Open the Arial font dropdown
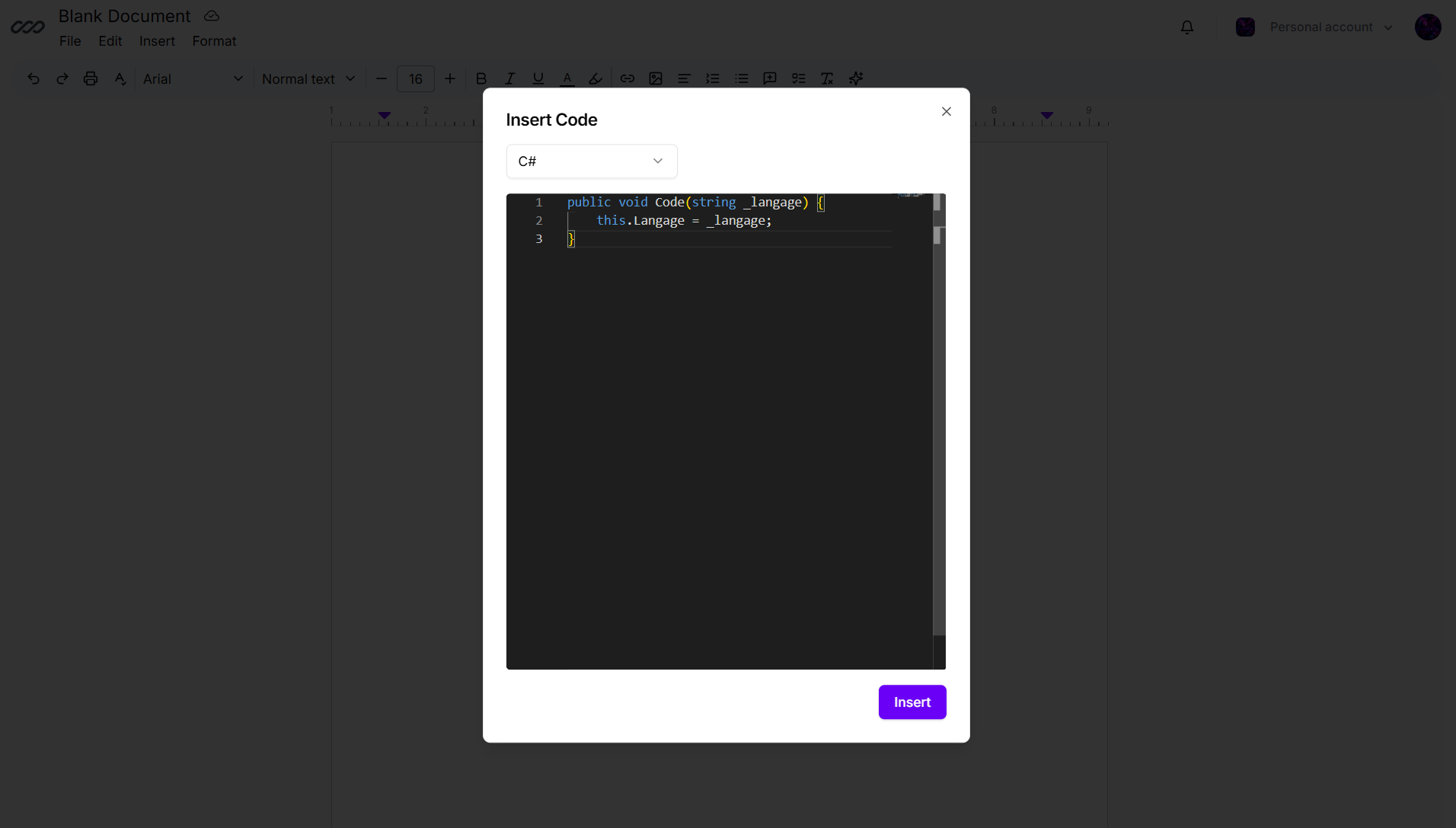Viewport: 1456px width, 828px height. (193, 79)
